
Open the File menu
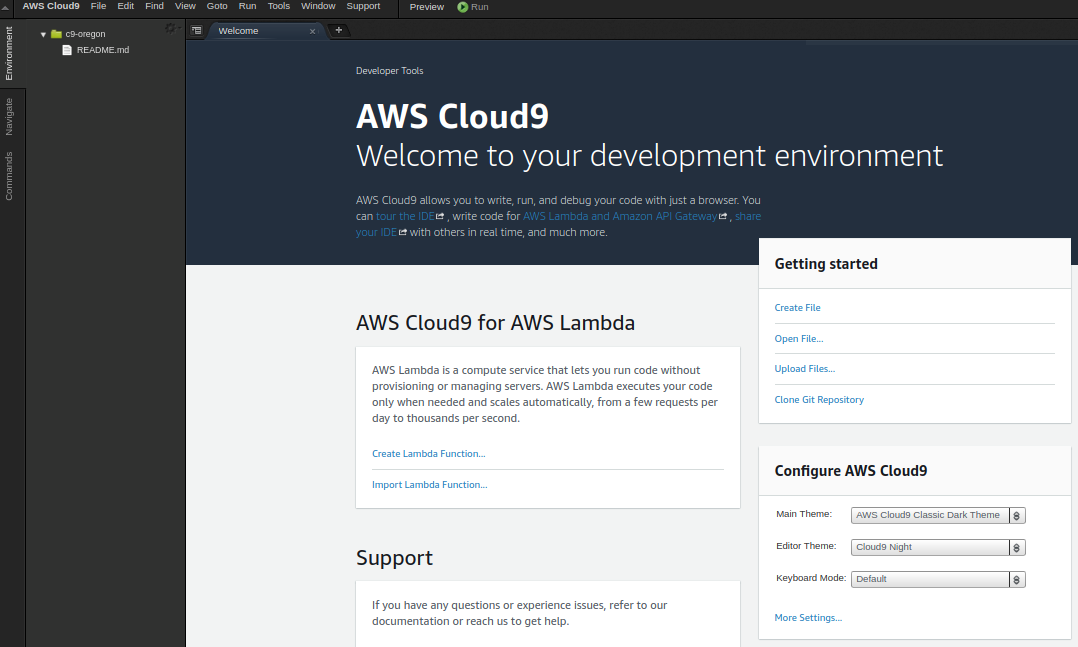pos(98,6)
